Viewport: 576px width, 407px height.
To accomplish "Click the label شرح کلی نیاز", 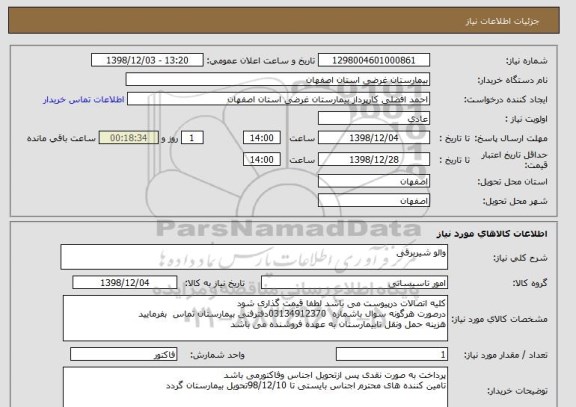I will [x=520, y=258].
